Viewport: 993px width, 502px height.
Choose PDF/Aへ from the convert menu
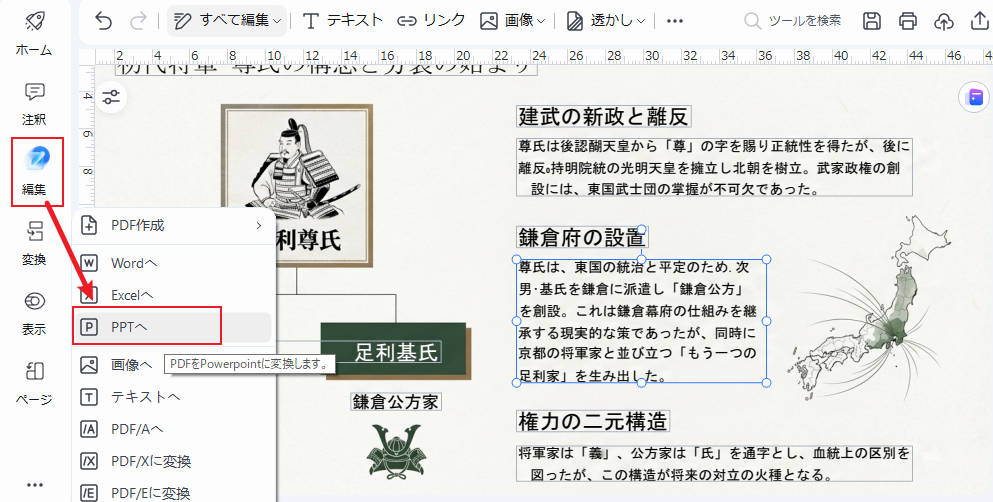172,429
